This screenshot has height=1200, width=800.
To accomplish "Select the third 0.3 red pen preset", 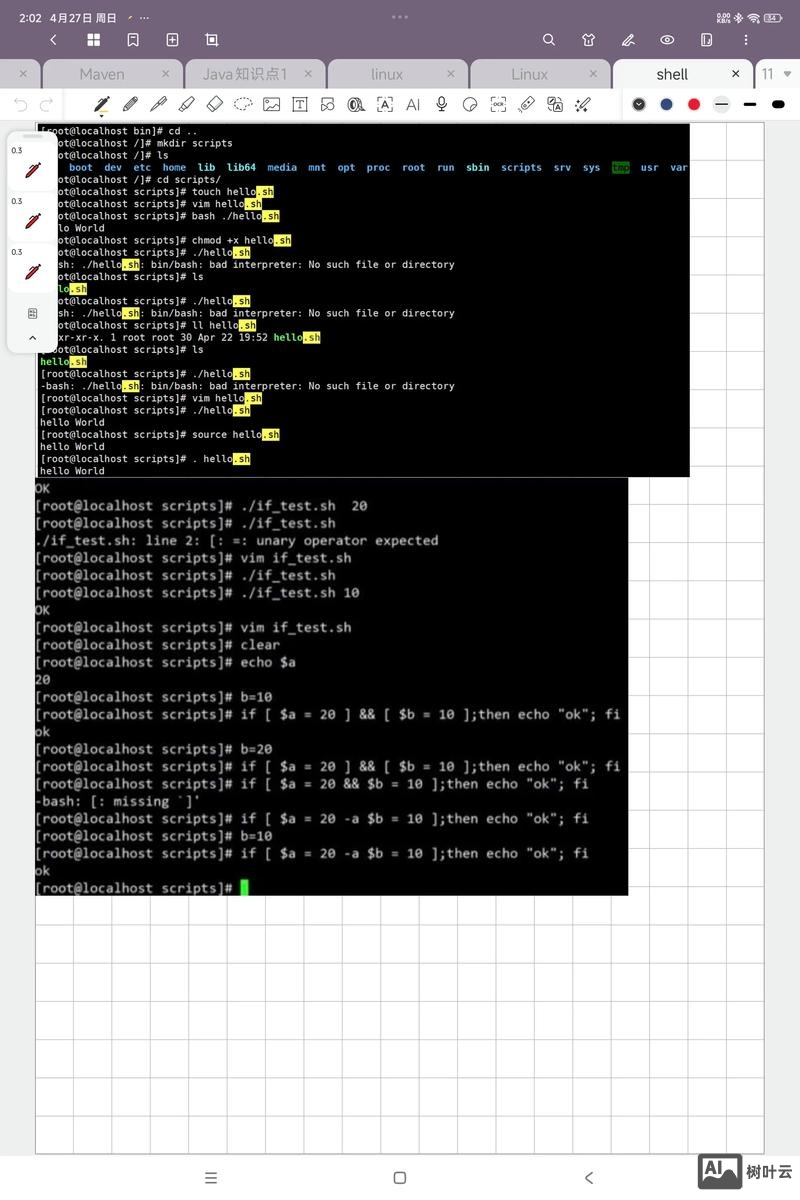I will (x=32, y=268).
